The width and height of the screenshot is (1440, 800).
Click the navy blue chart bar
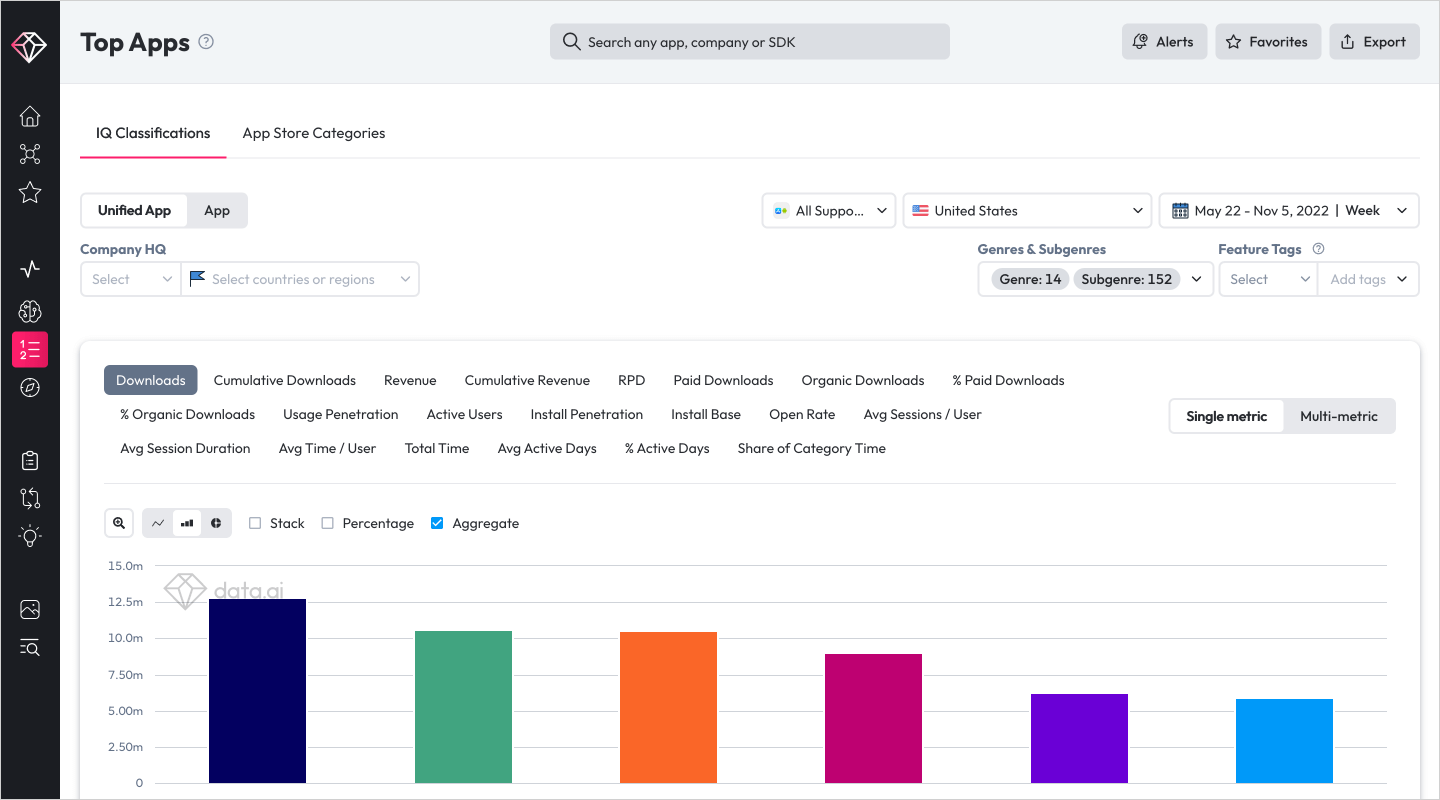257,691
